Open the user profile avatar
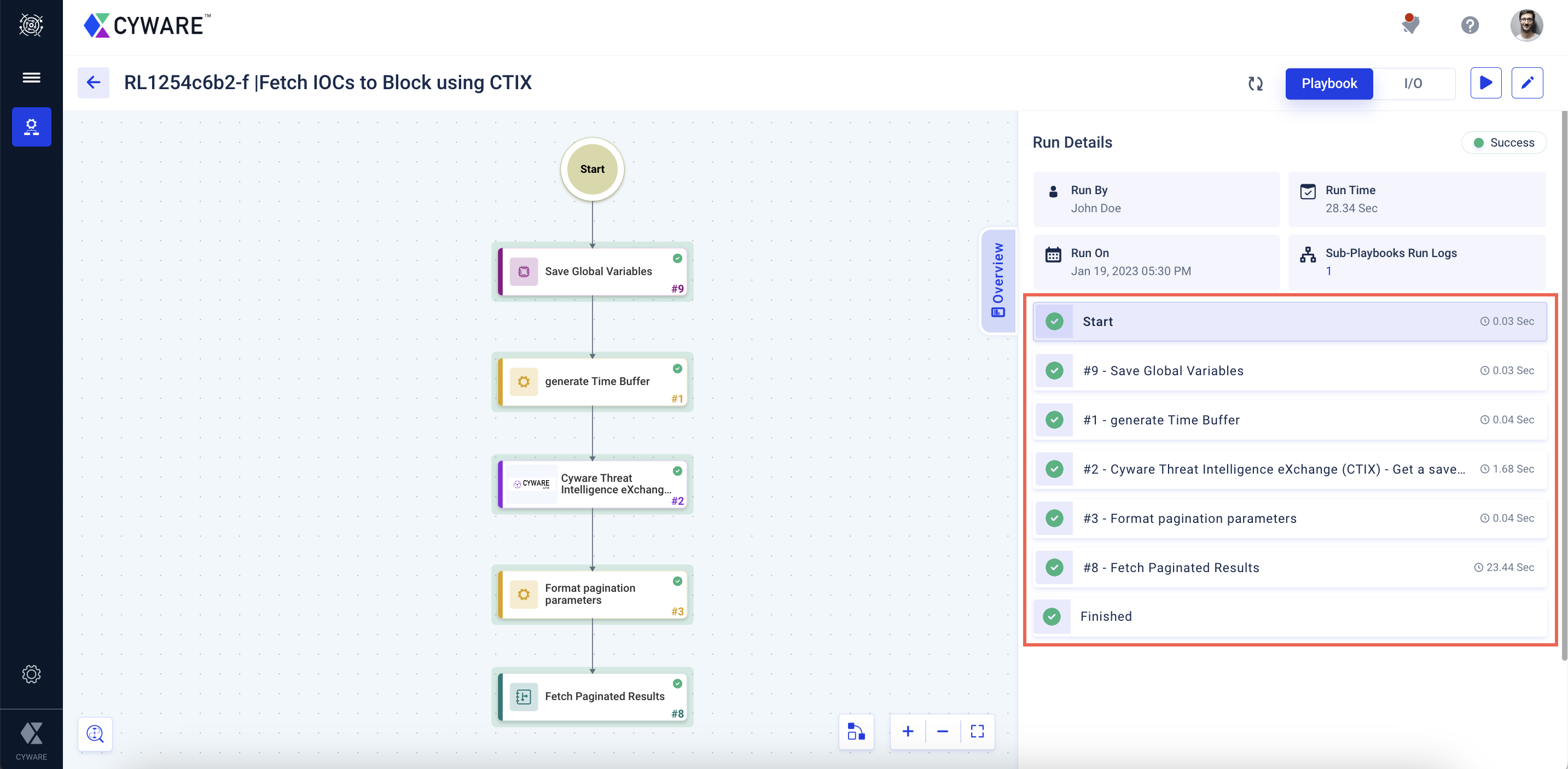1568x769 pixels. point(1526,25)
